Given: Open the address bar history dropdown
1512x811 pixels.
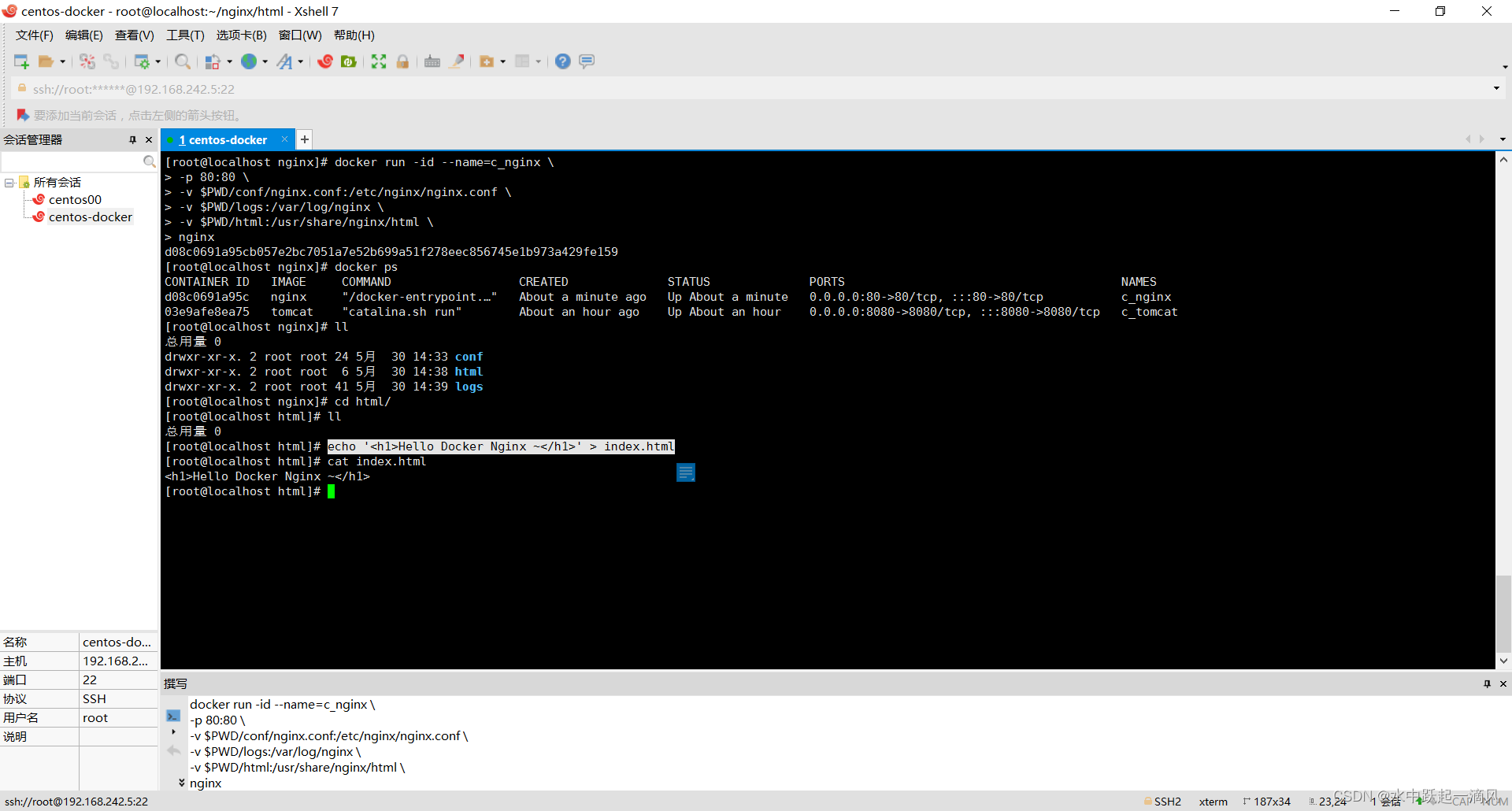Looking at the screenshot, I should (x=1496, y=88).
